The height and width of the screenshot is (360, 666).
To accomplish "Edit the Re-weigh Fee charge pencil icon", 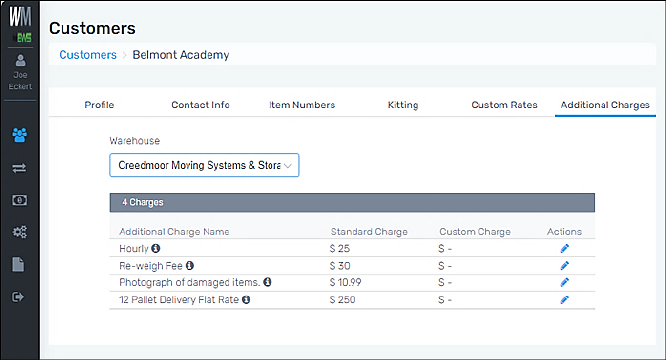I will (x=564, y=266).
